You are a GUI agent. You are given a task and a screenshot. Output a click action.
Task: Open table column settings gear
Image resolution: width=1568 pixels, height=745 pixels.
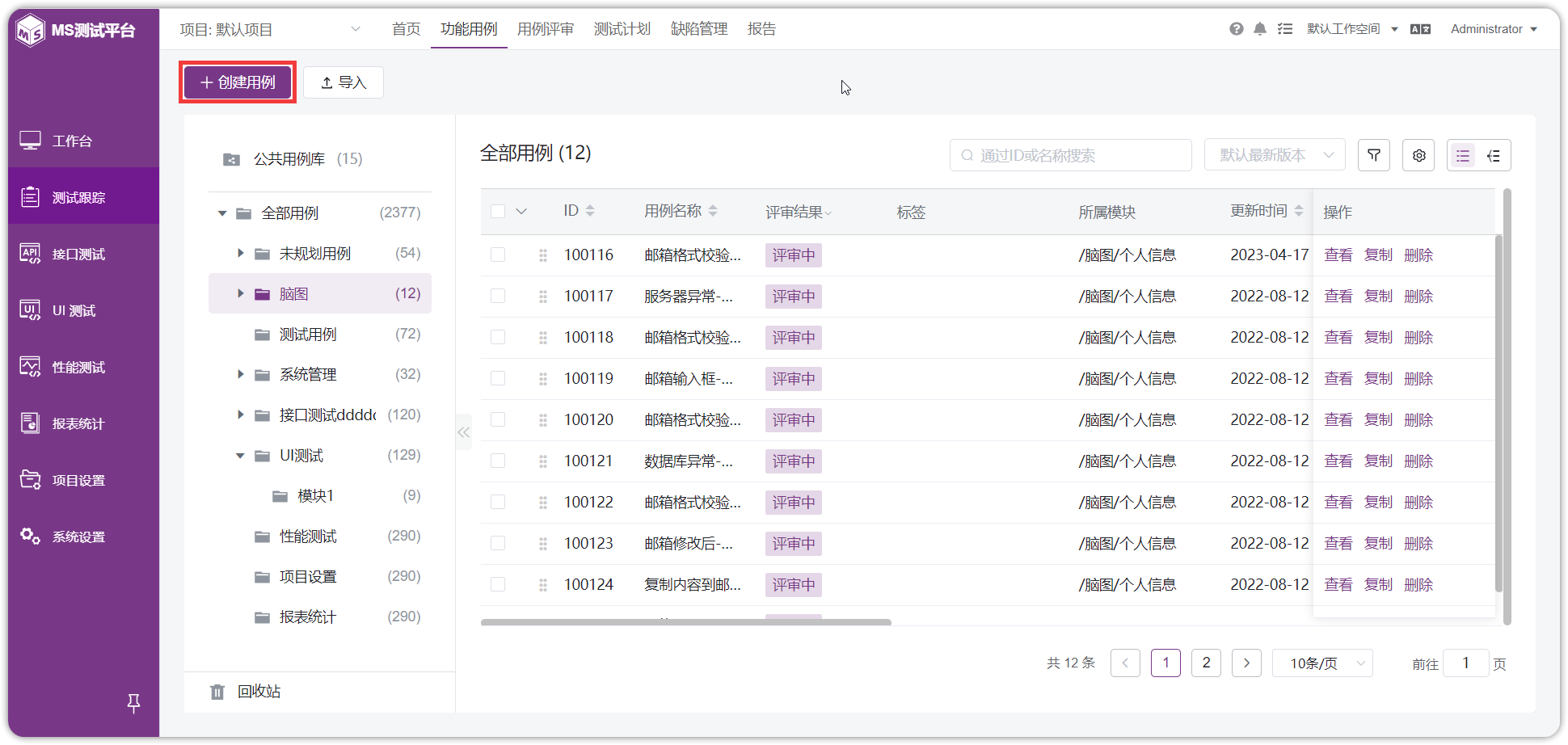coord(1418,155)
